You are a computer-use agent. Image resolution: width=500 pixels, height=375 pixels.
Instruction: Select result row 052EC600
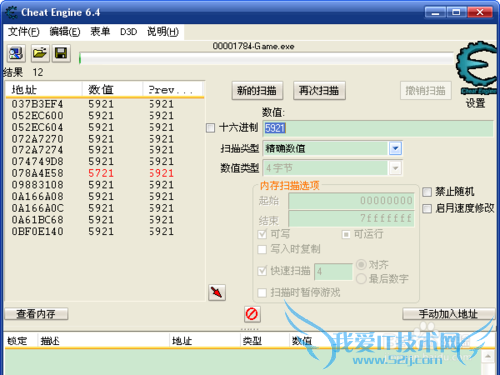[105, 116]
